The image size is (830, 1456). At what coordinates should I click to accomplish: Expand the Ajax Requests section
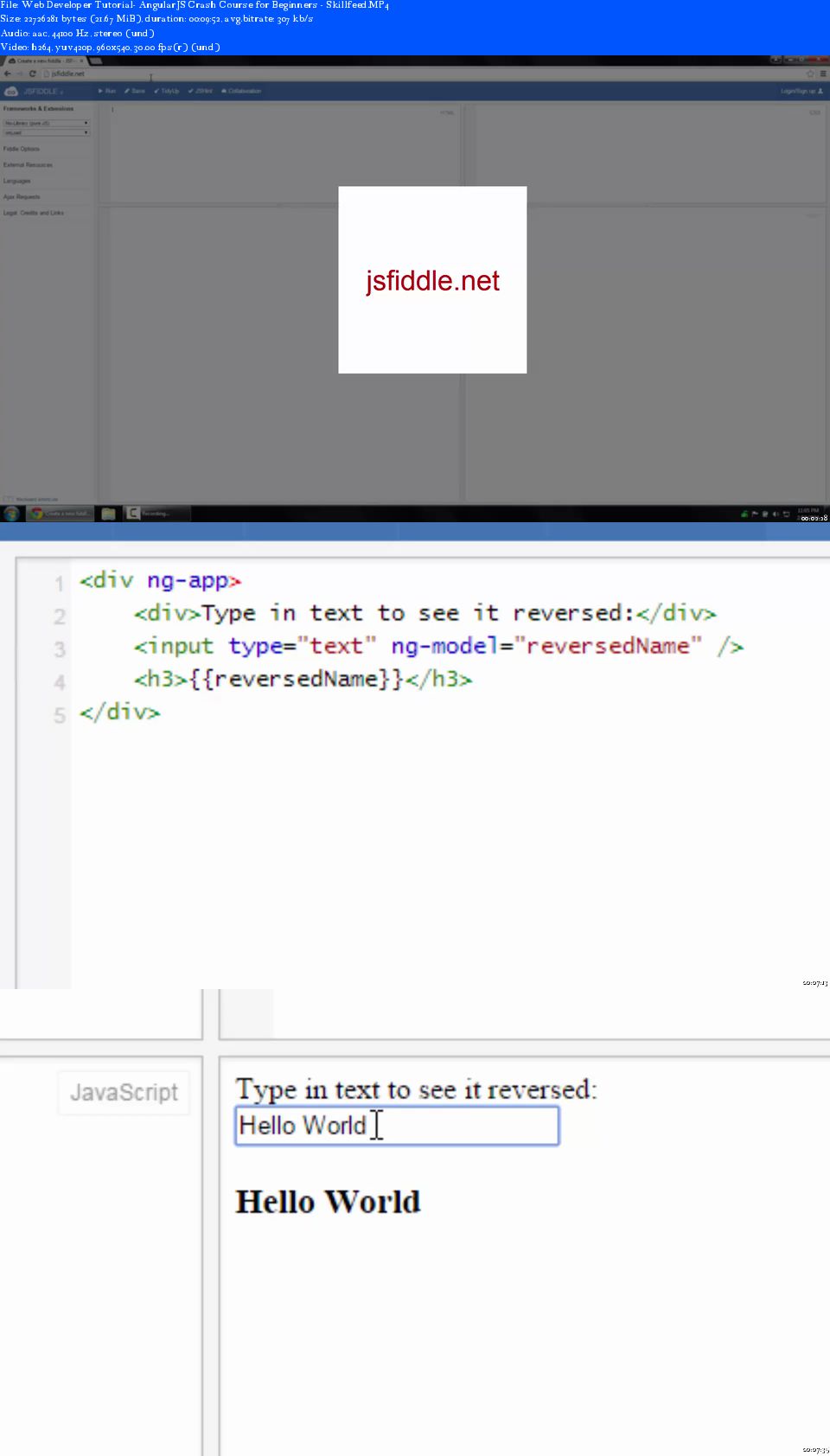point(22,196)
